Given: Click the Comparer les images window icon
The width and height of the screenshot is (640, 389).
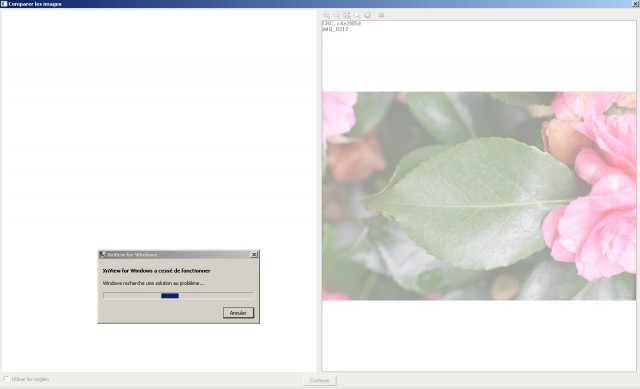Looking at the screenshot, I should click(4, 4).
